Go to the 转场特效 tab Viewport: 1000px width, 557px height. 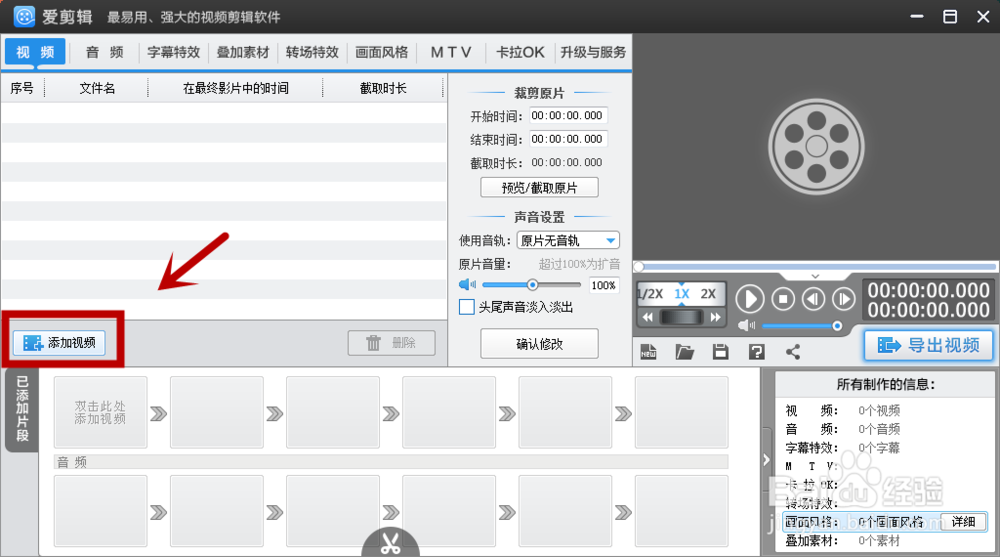pyautogui.click(x=312, y=52)
